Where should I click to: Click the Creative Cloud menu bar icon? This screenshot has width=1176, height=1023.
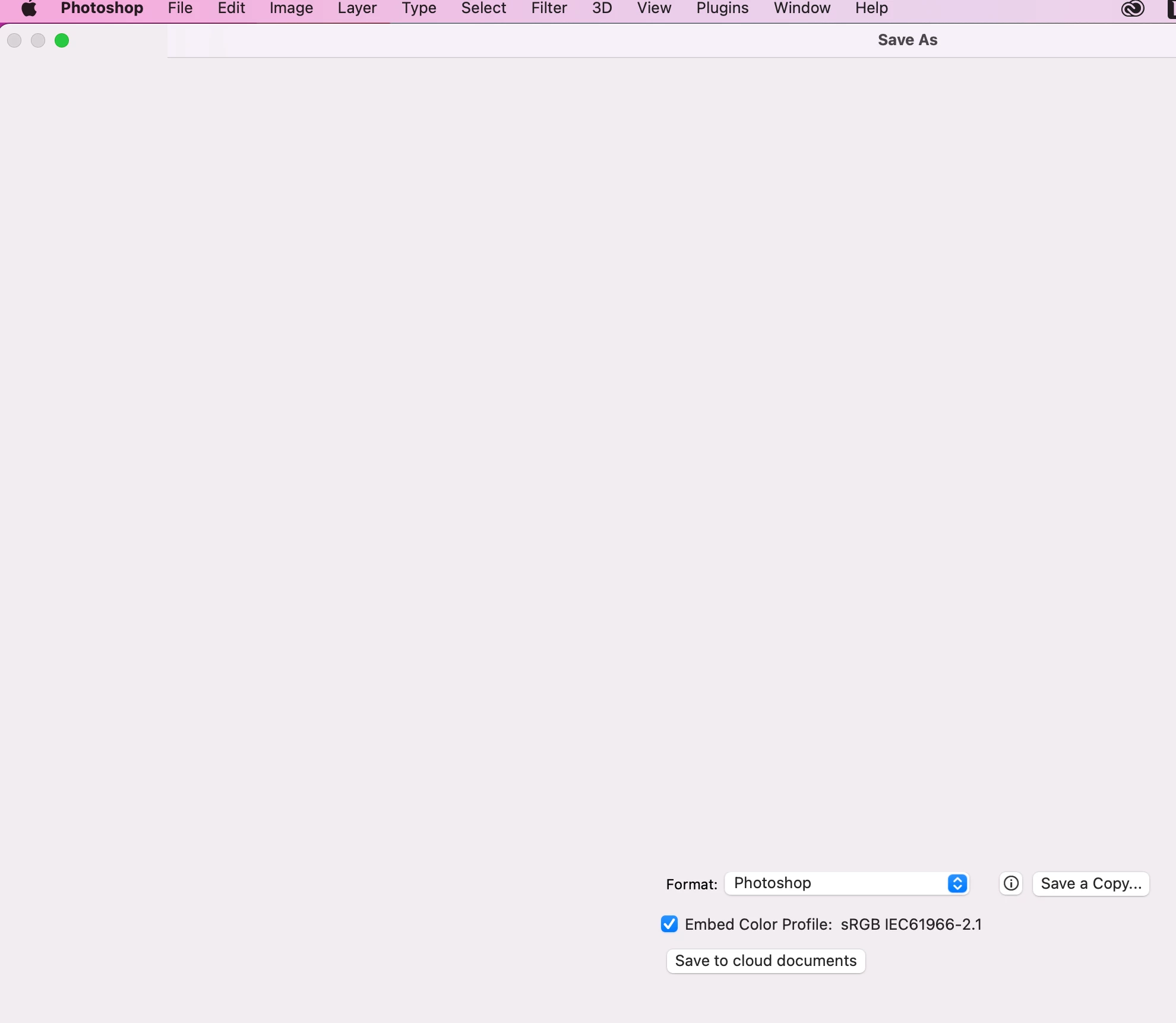click(1133, 8)
